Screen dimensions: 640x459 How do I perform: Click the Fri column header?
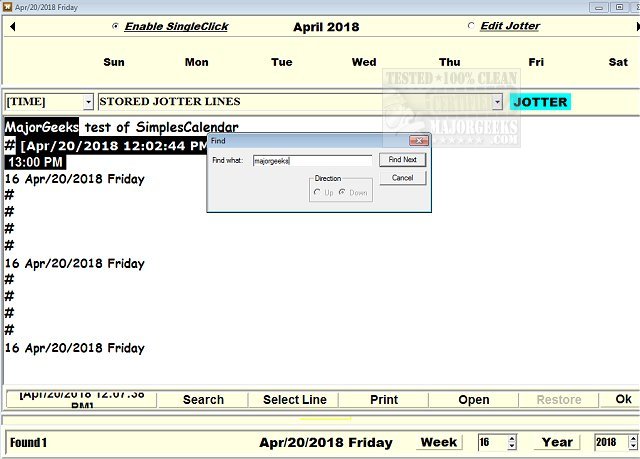[536, 62]
